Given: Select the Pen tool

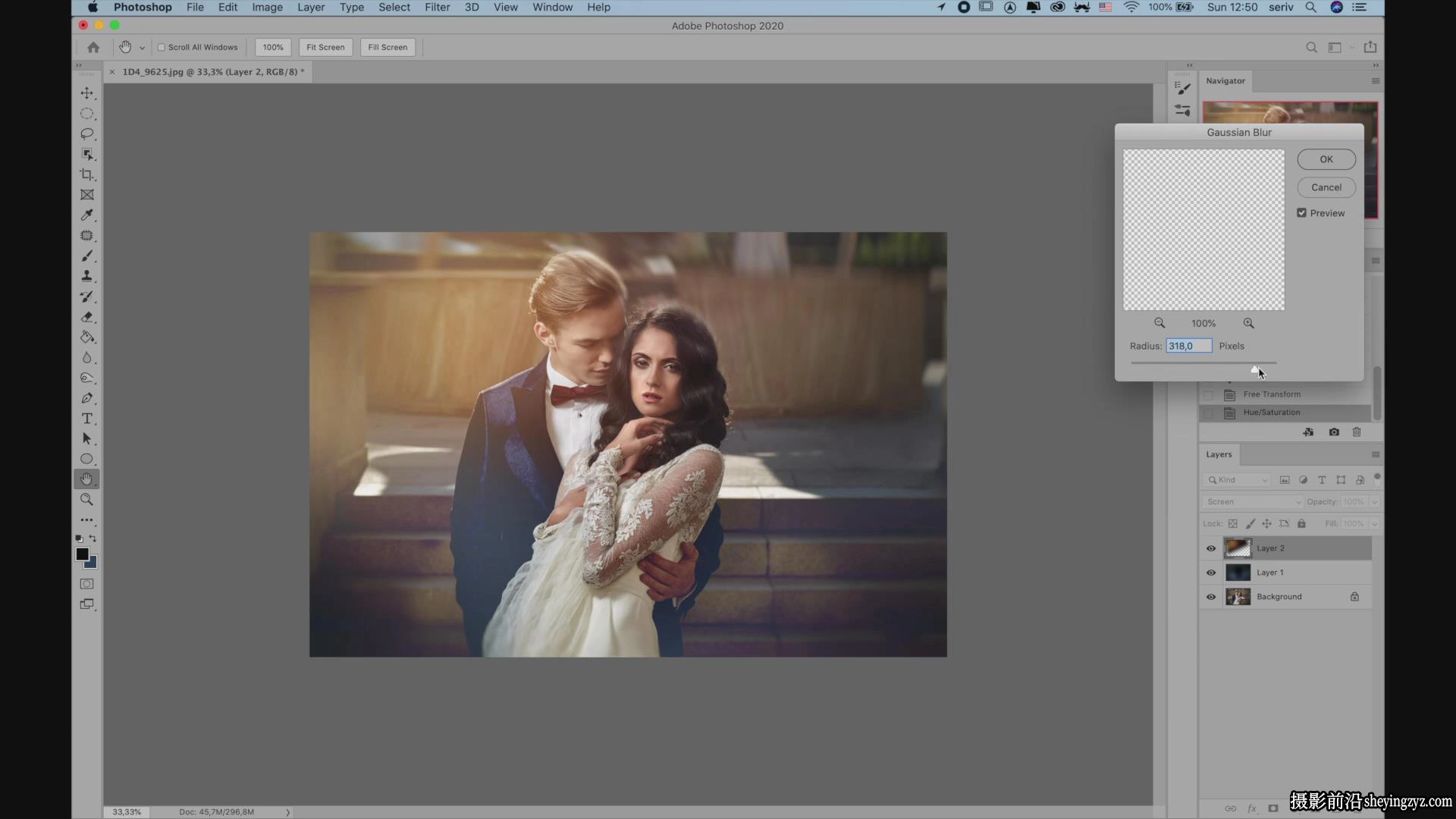Looking at the screenshot, I should [x=87, y=398].
